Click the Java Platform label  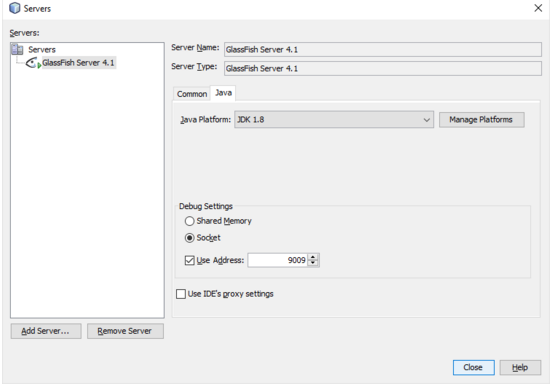coord(206,120)
